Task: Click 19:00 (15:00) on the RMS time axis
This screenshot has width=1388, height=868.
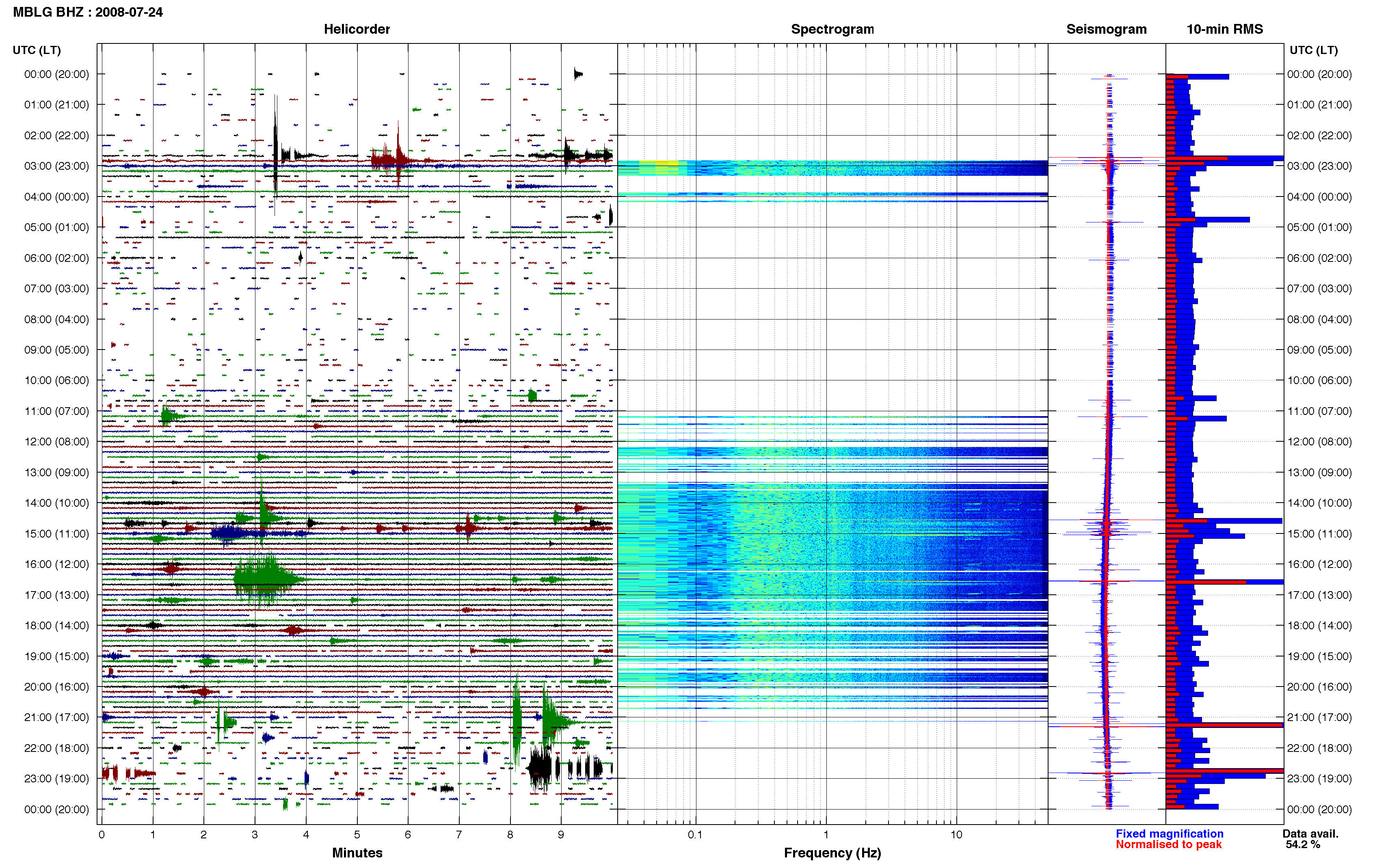Action: (x=1319, y=656)
